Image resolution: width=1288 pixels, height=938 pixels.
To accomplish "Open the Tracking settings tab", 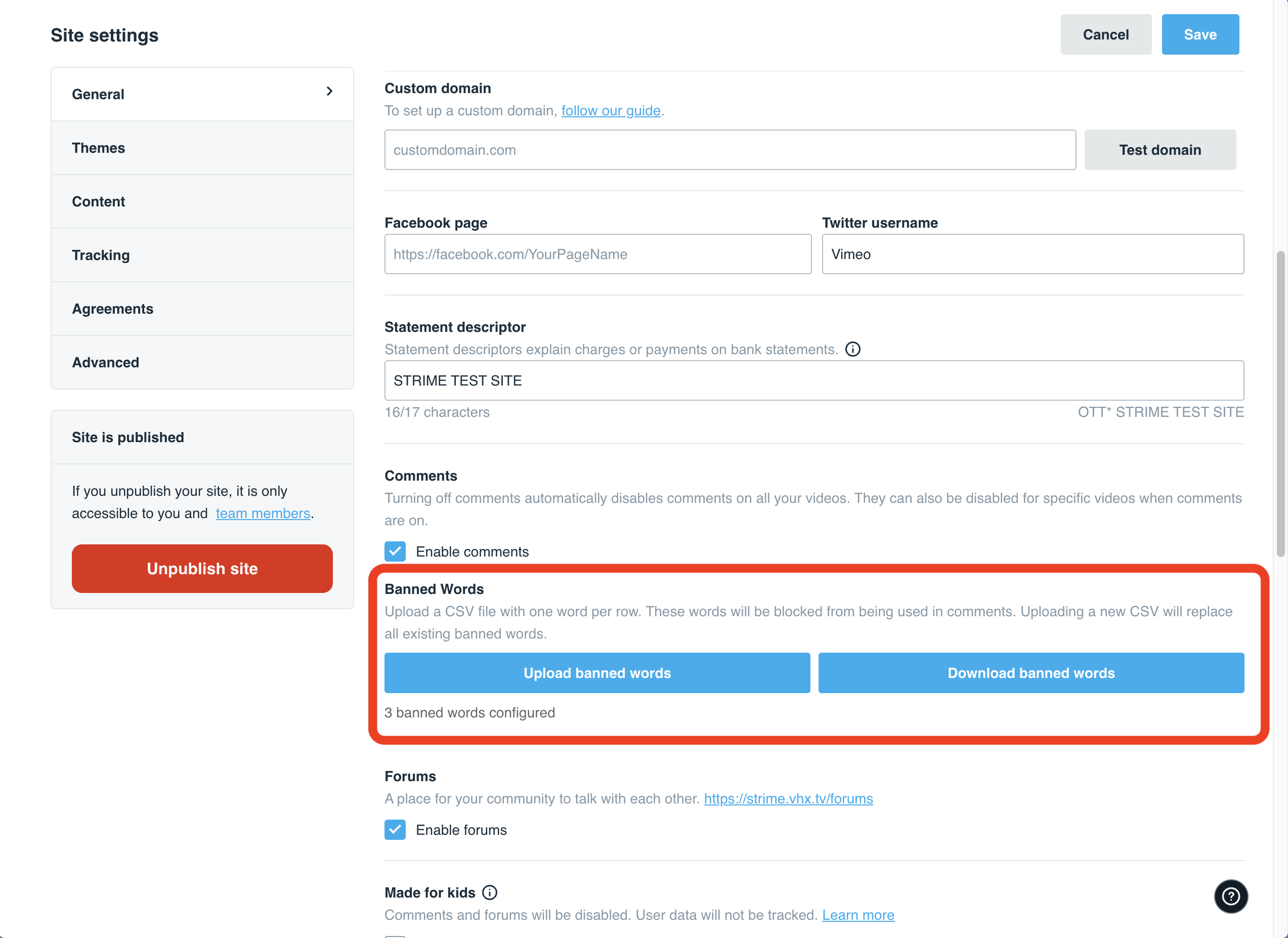I will (x=202, y=255).
